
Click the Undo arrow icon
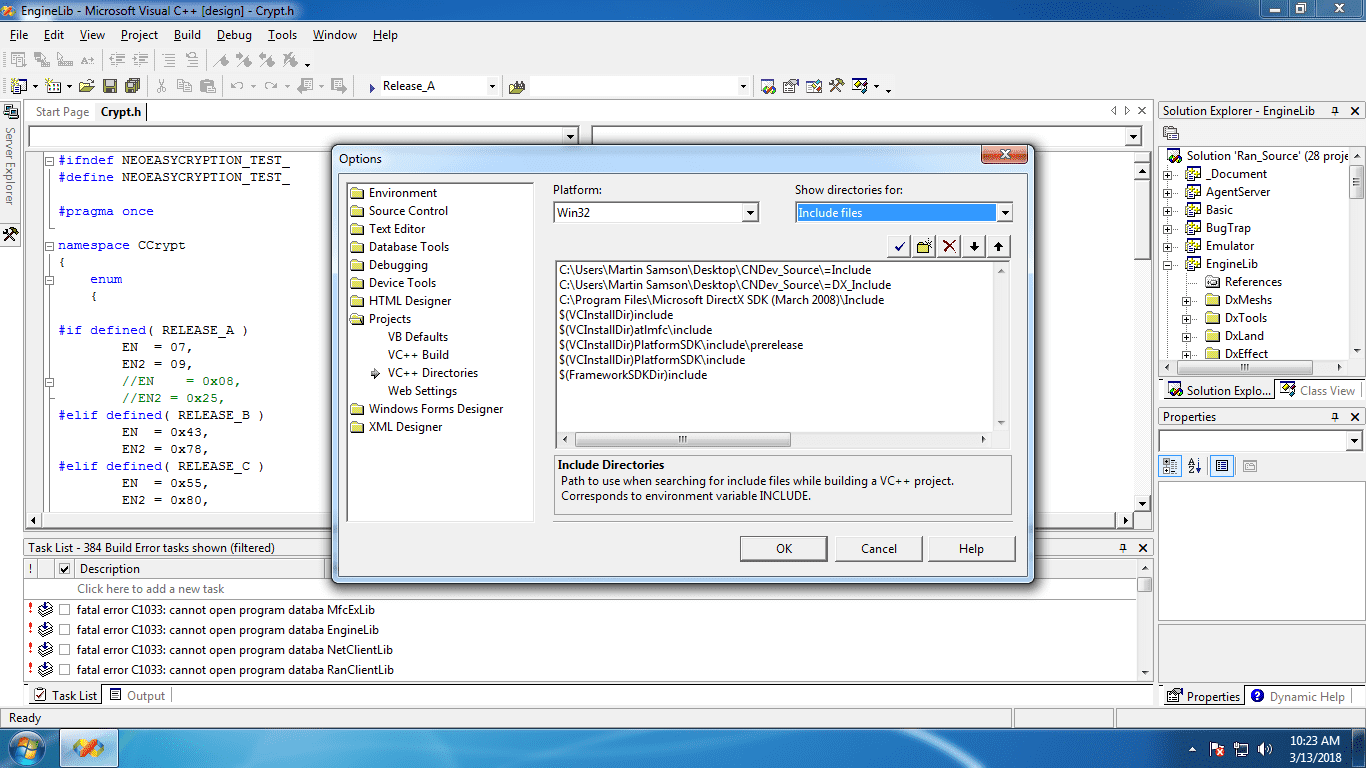(237, 86)
